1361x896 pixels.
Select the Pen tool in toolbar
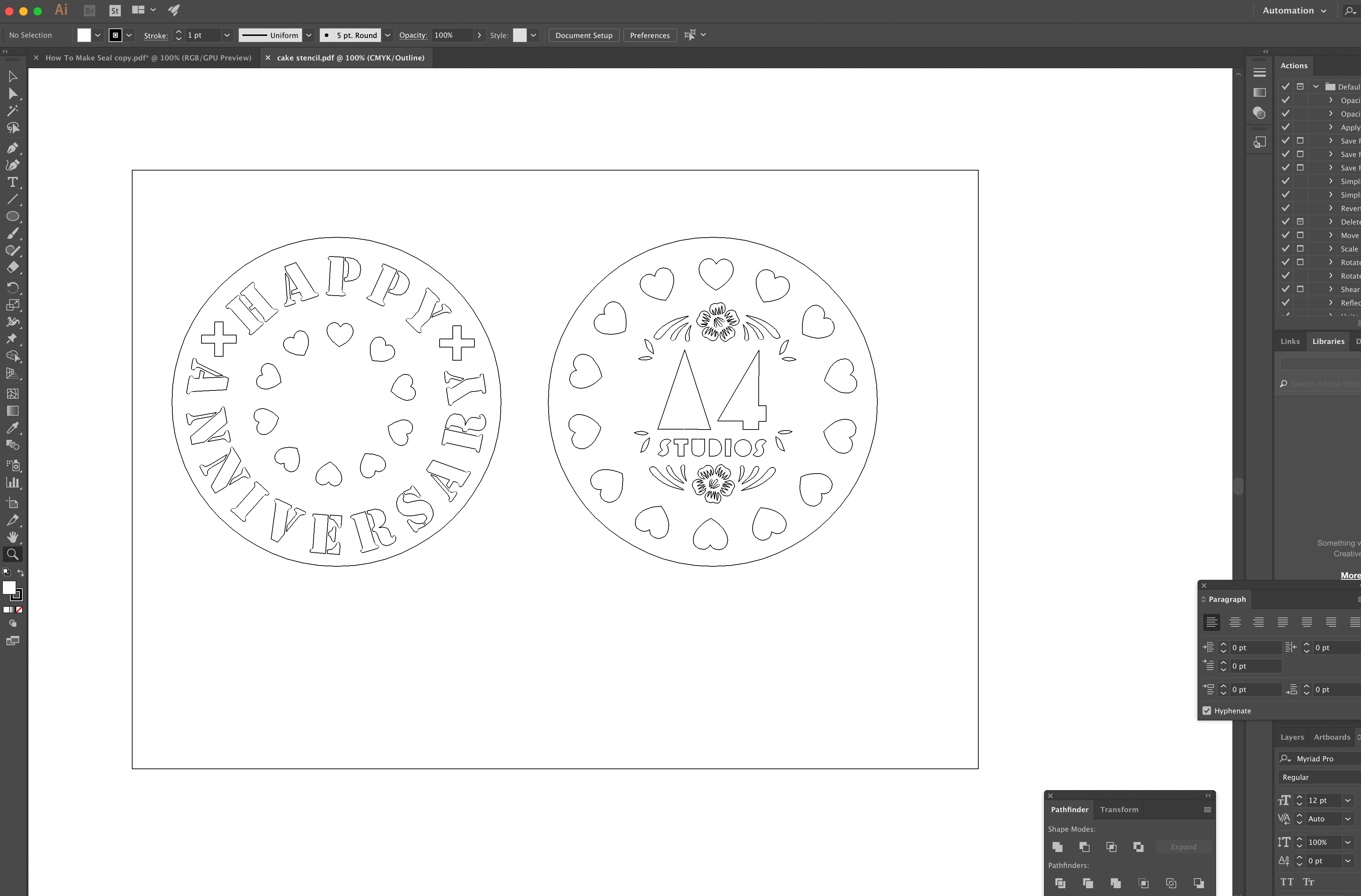pos(13,148)
